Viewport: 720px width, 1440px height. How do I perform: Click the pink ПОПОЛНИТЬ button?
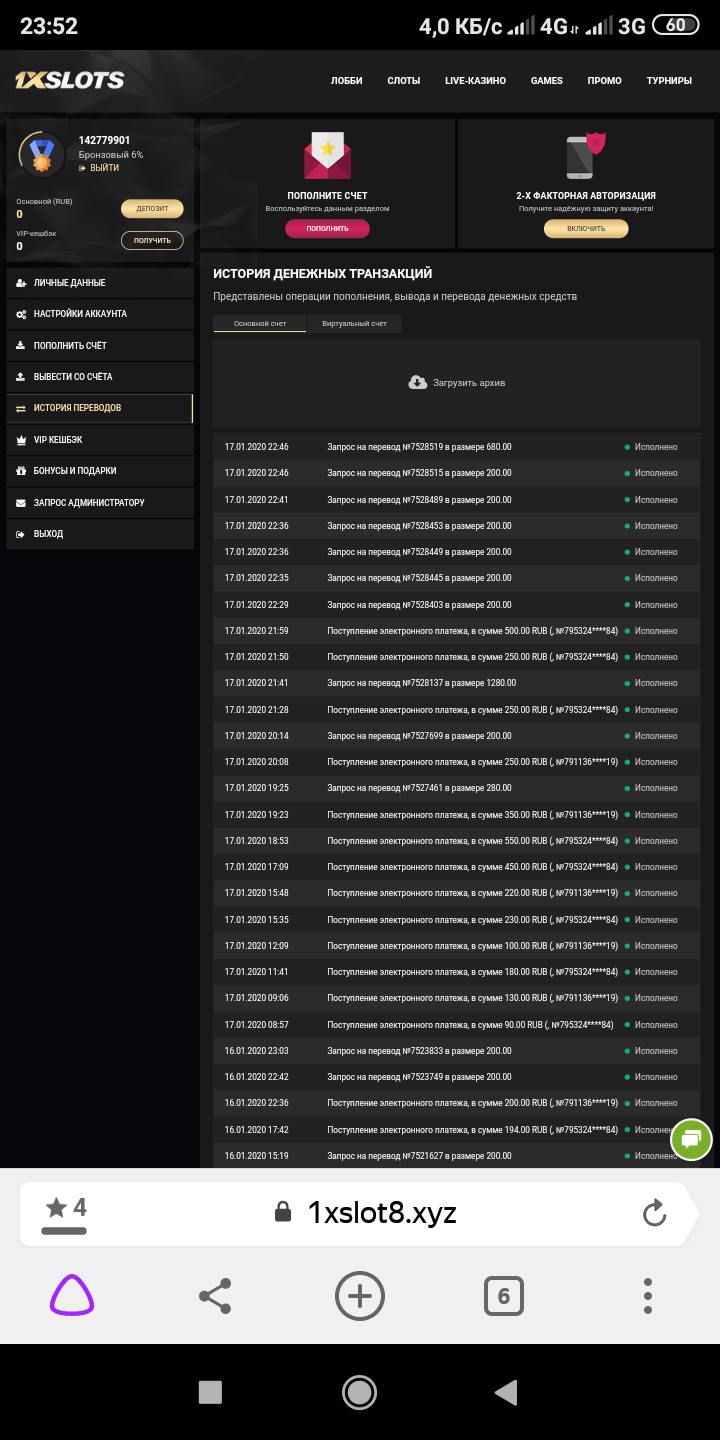pos(327,228)
